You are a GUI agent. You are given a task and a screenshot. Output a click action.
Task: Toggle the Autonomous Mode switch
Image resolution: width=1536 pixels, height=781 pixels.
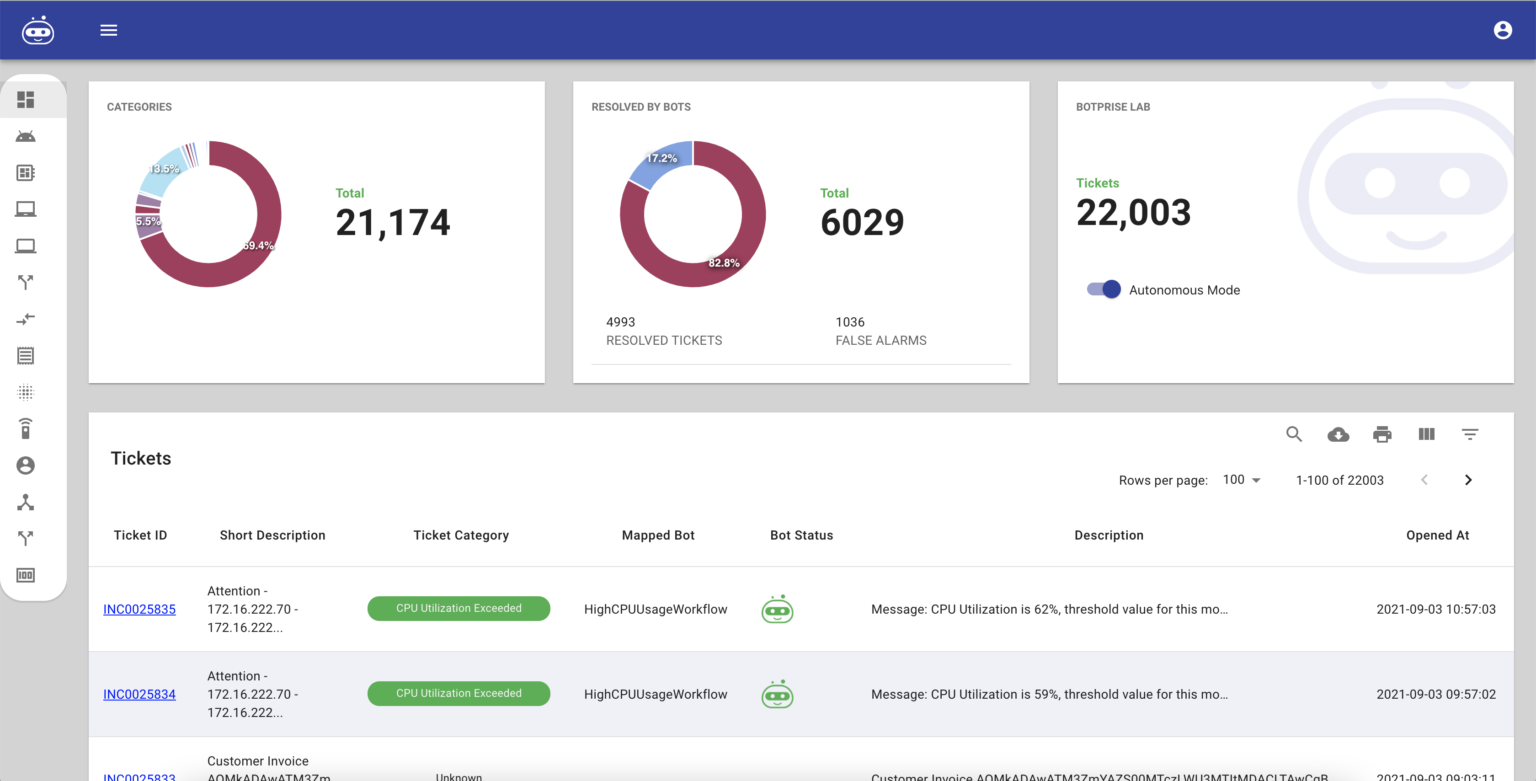coord(1104,289)
